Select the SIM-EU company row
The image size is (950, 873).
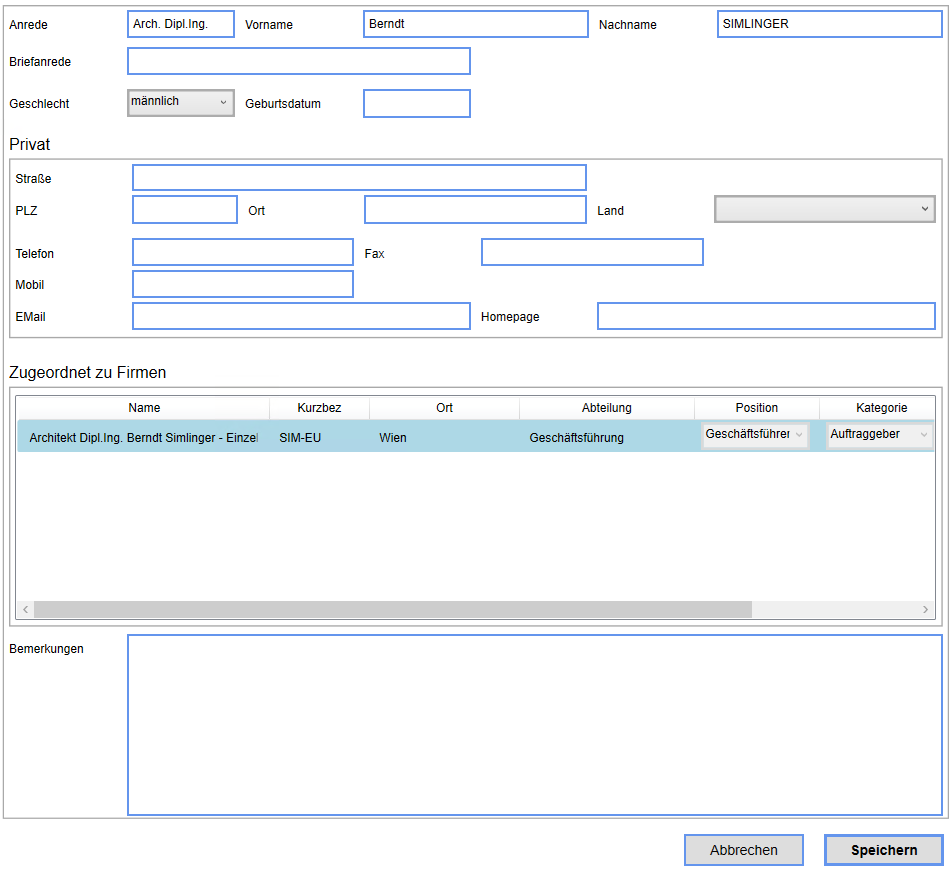pos(300,437)
